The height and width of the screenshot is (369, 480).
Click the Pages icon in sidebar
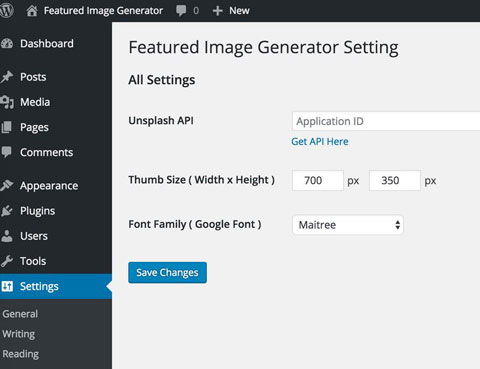[6, 127]
